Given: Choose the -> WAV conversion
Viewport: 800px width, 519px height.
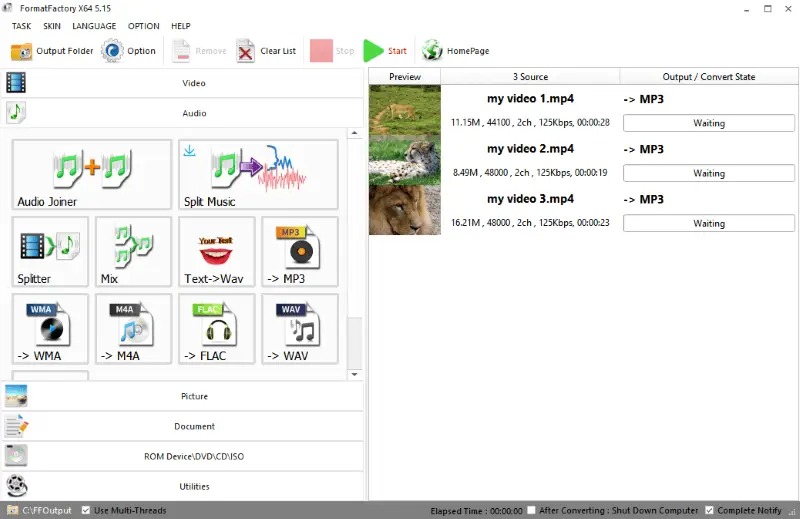Looking at the screenshot, I should coord(299,329).
